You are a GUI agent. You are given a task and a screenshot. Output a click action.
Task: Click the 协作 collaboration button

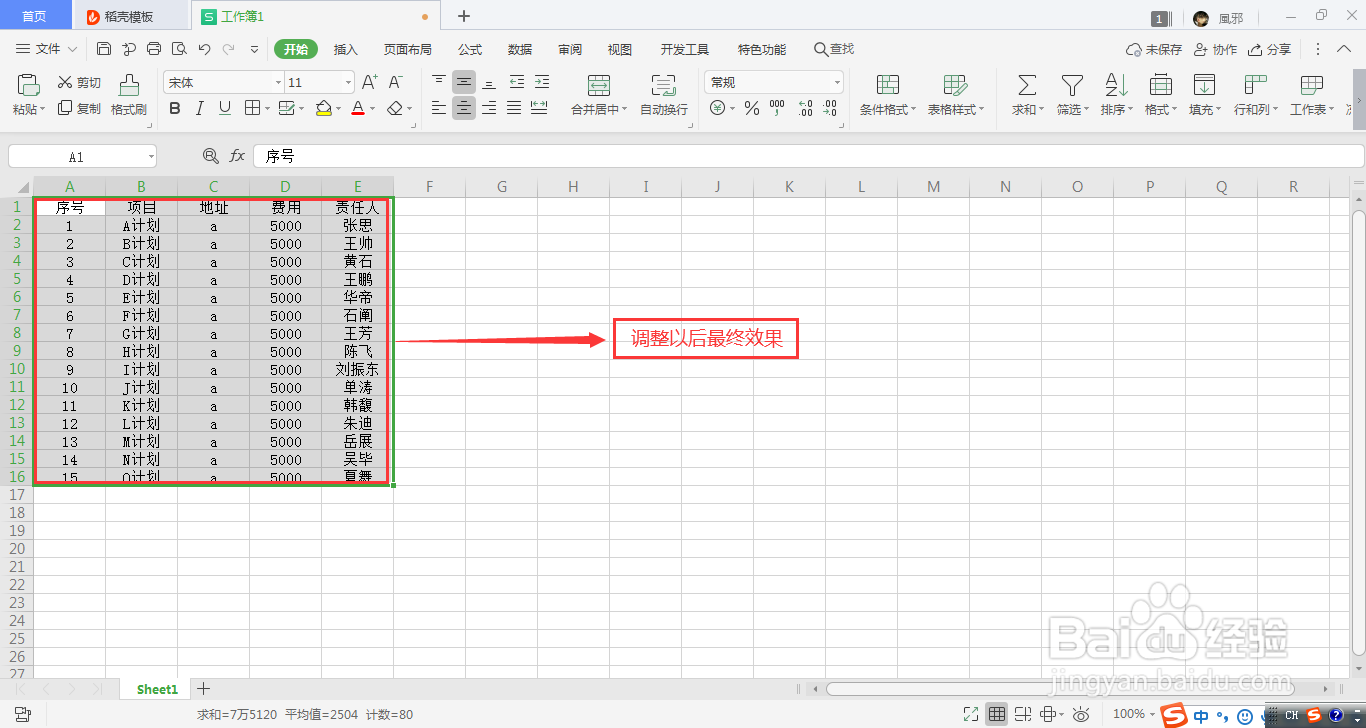click(1215, 48)
